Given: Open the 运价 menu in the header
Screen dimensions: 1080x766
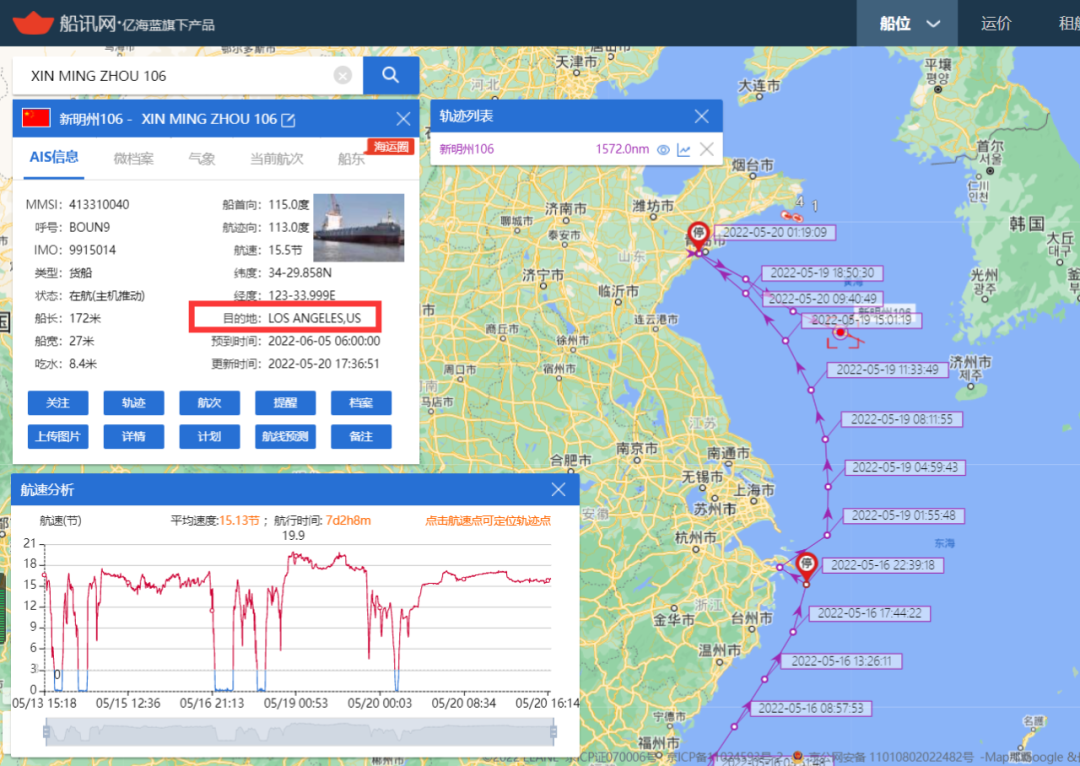Looking at the screenshot, I should pos(996,24).
